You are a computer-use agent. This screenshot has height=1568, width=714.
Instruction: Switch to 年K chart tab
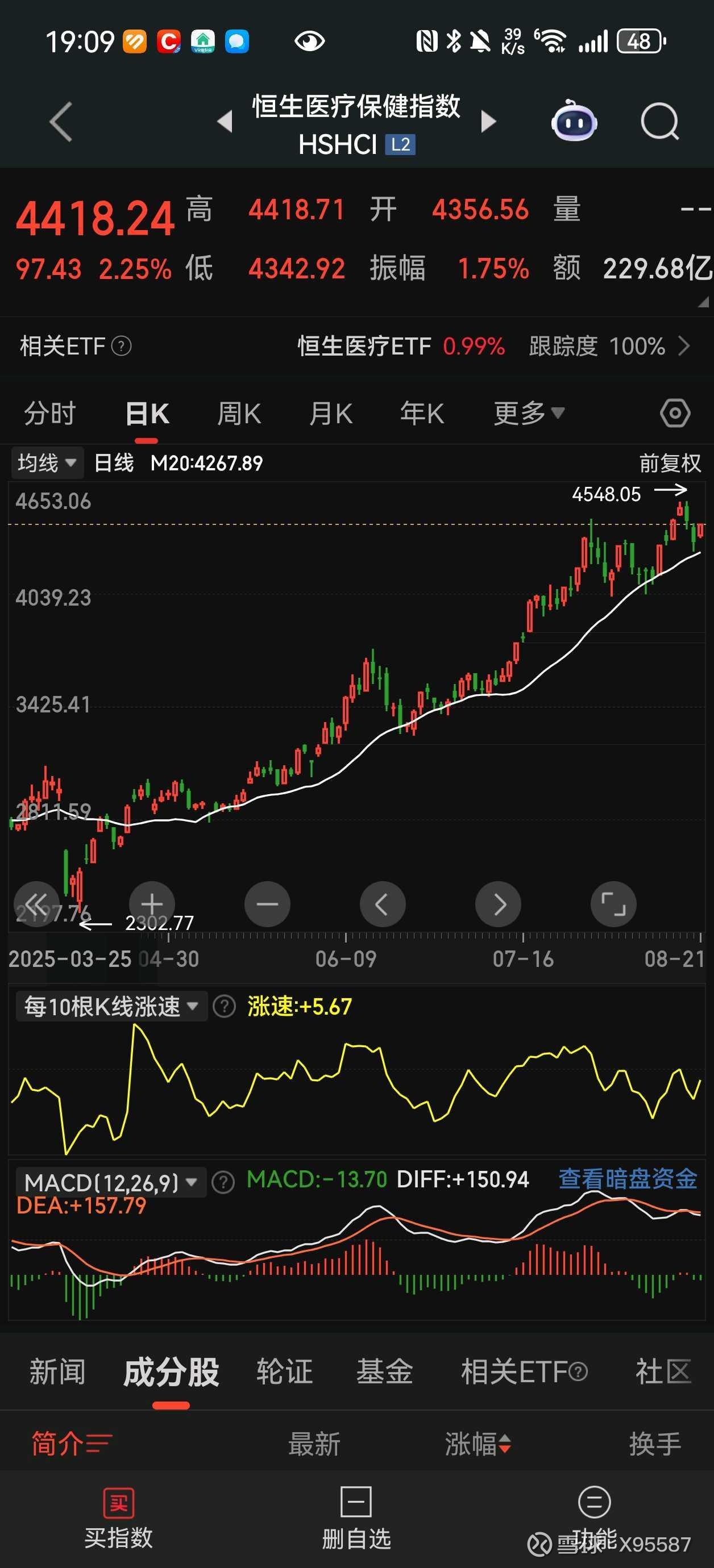[422, 414]
